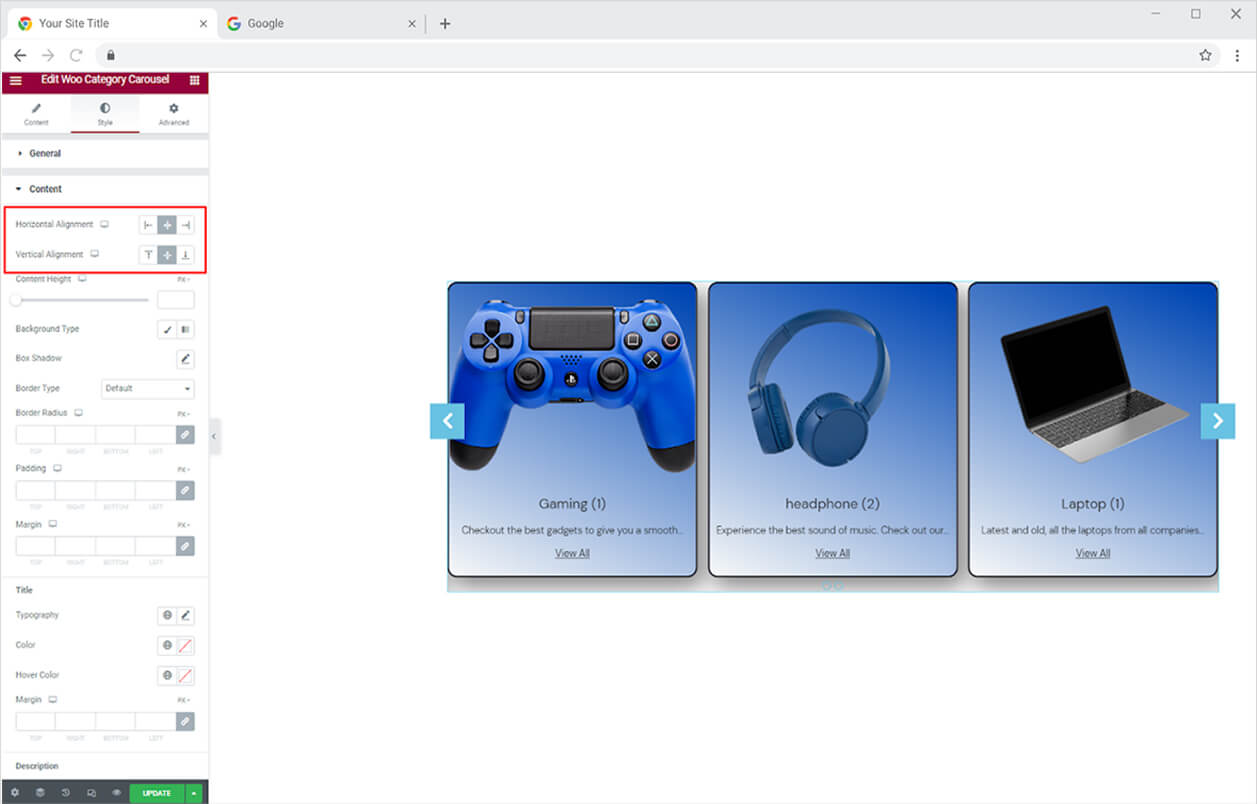Set Vertical Alignment to bottom
The height and width of the screenshot is (804, 1257).
(185, 255)
